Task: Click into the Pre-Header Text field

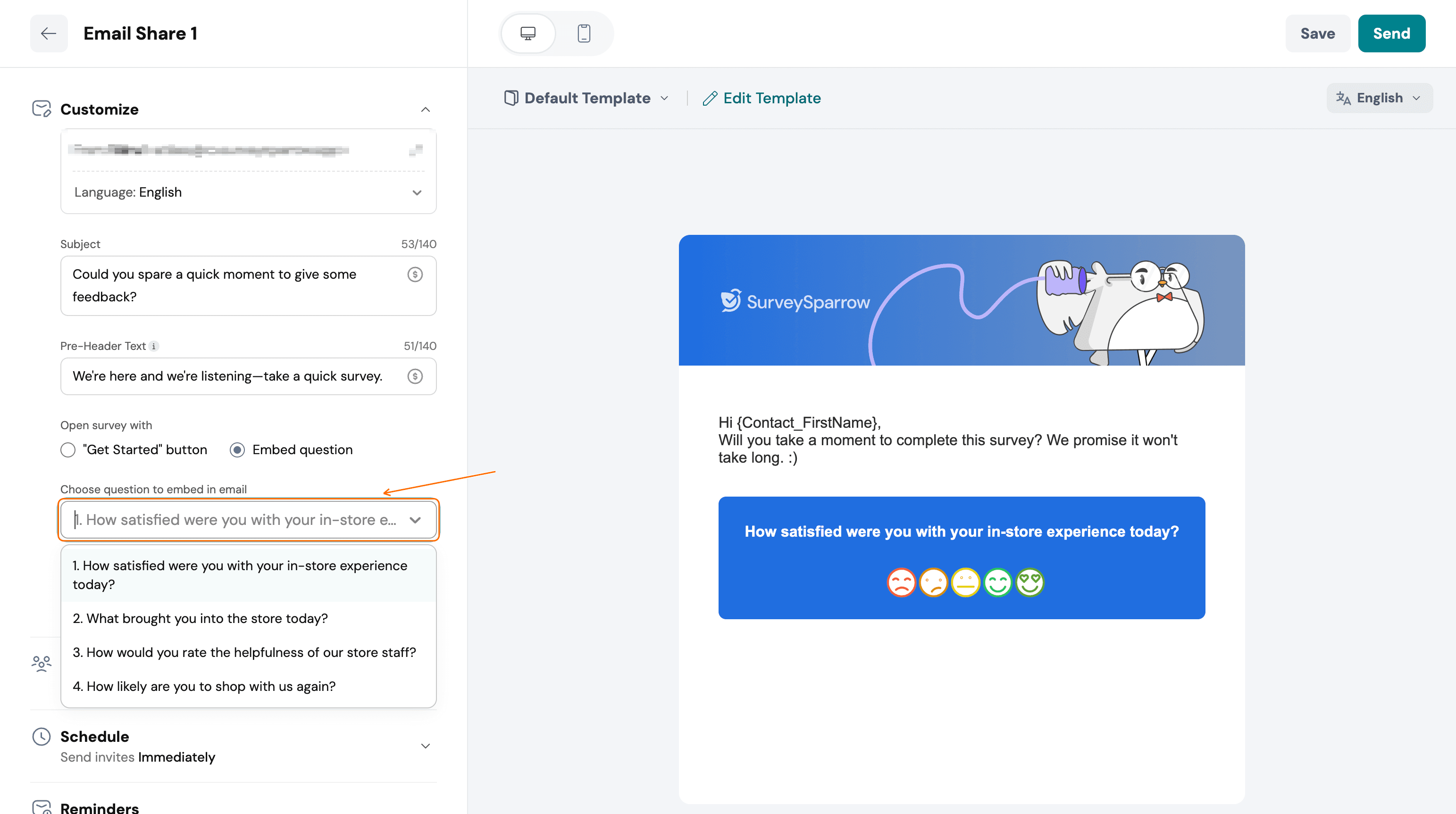Action: tap(249, 376)
